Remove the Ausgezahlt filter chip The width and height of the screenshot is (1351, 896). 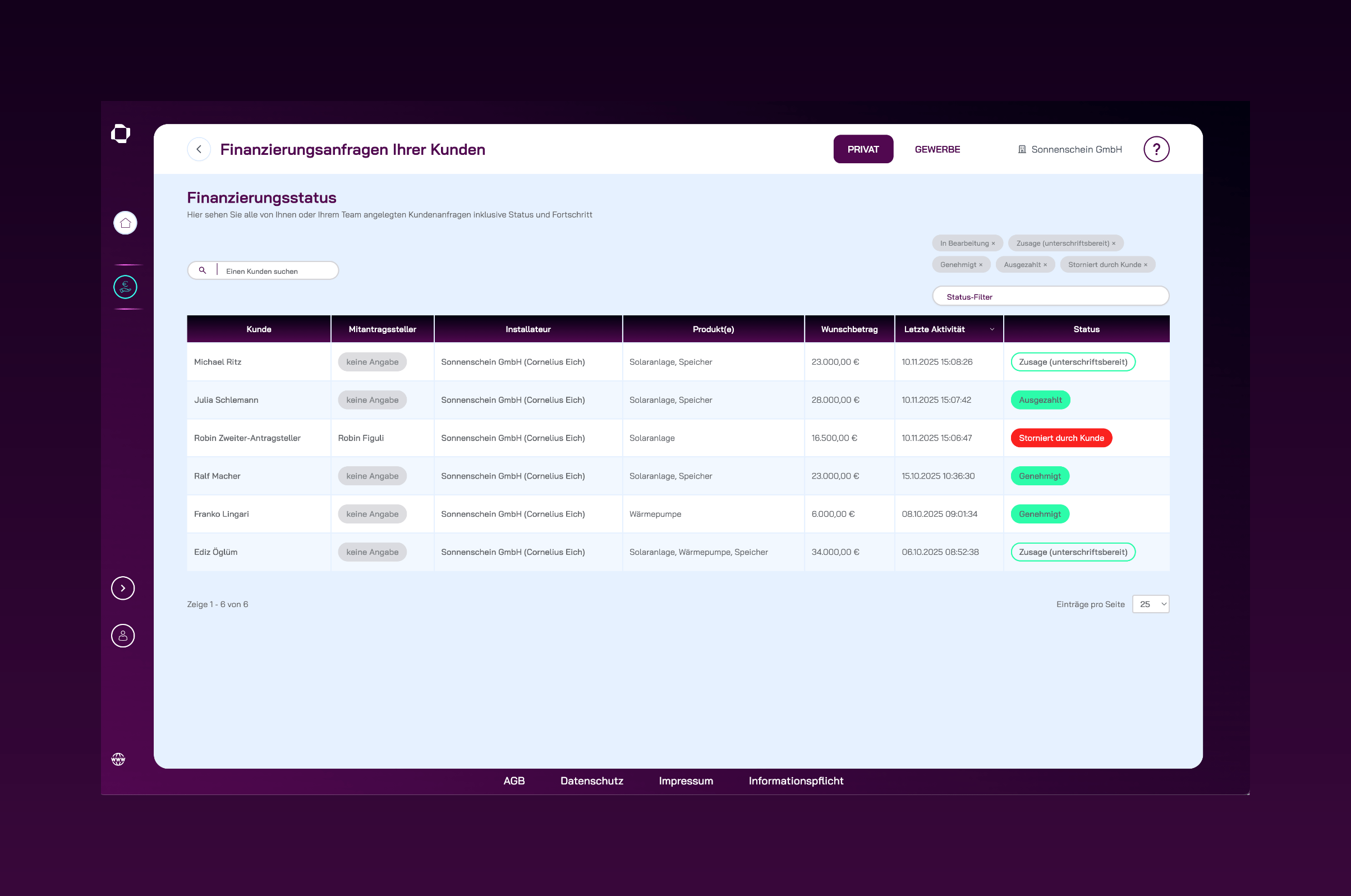1045,265
